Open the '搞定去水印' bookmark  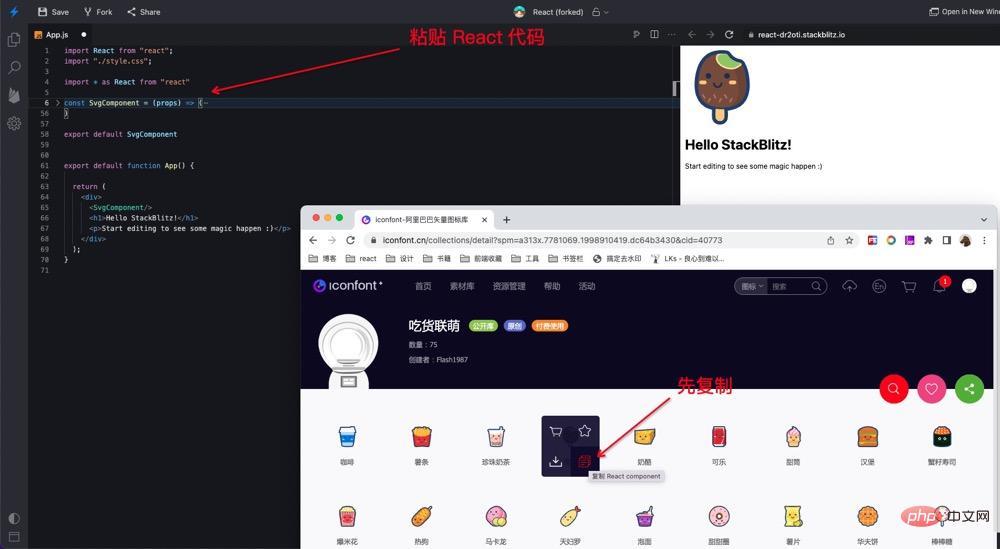[x=617, y=258]
